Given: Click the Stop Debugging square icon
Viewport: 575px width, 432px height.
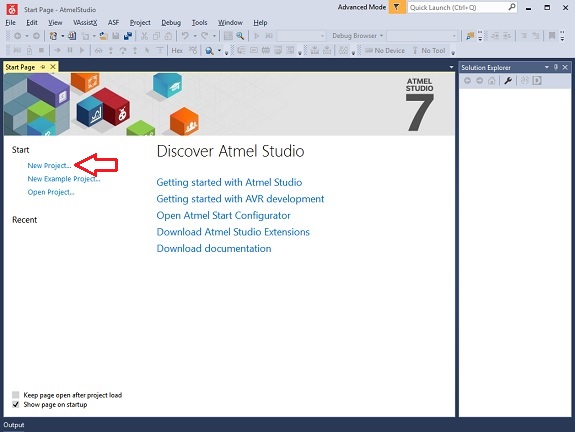Looking at the screenshot, I should click(41, 50).
